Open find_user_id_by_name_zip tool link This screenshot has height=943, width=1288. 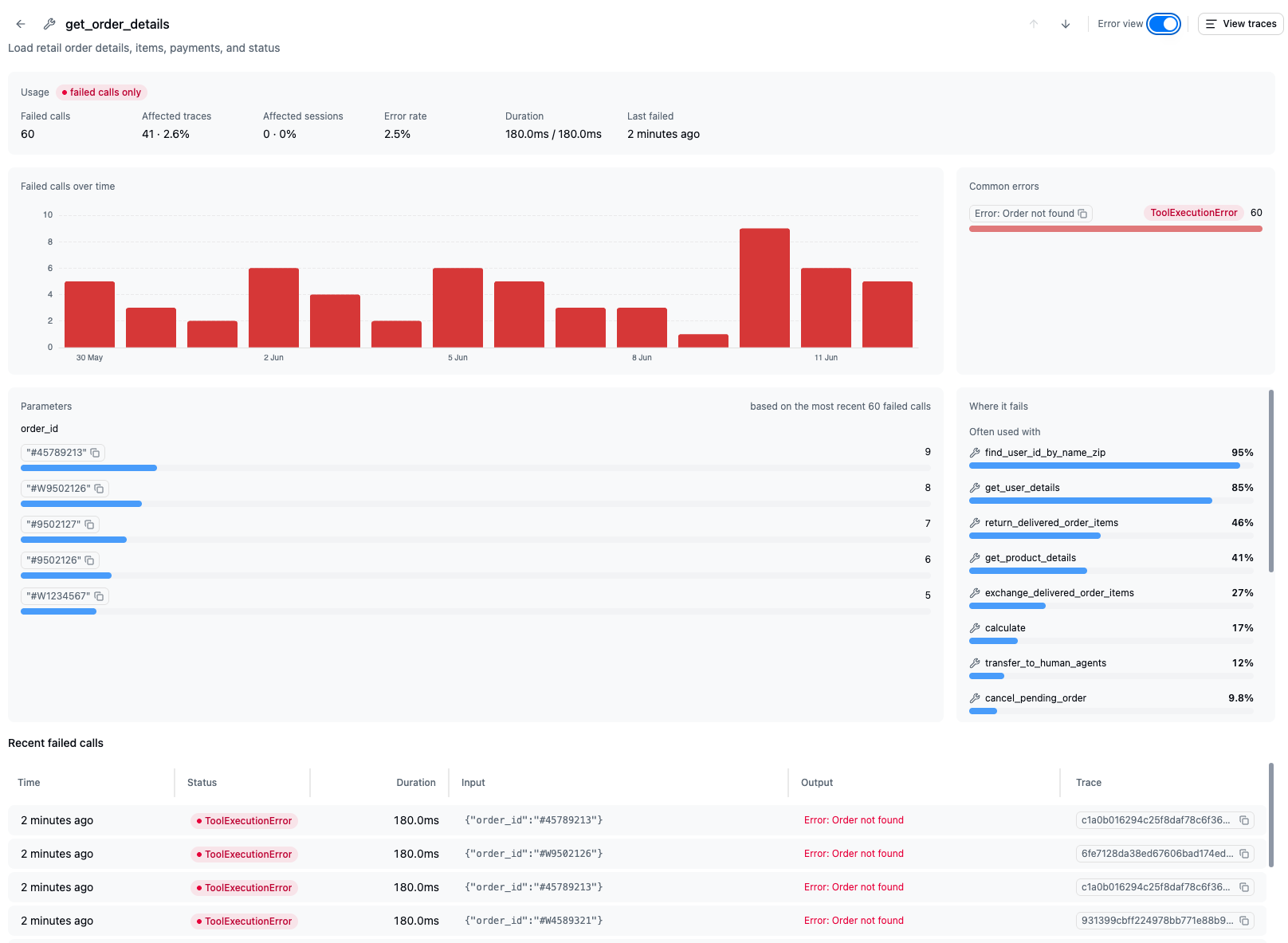click(1045, 453)
